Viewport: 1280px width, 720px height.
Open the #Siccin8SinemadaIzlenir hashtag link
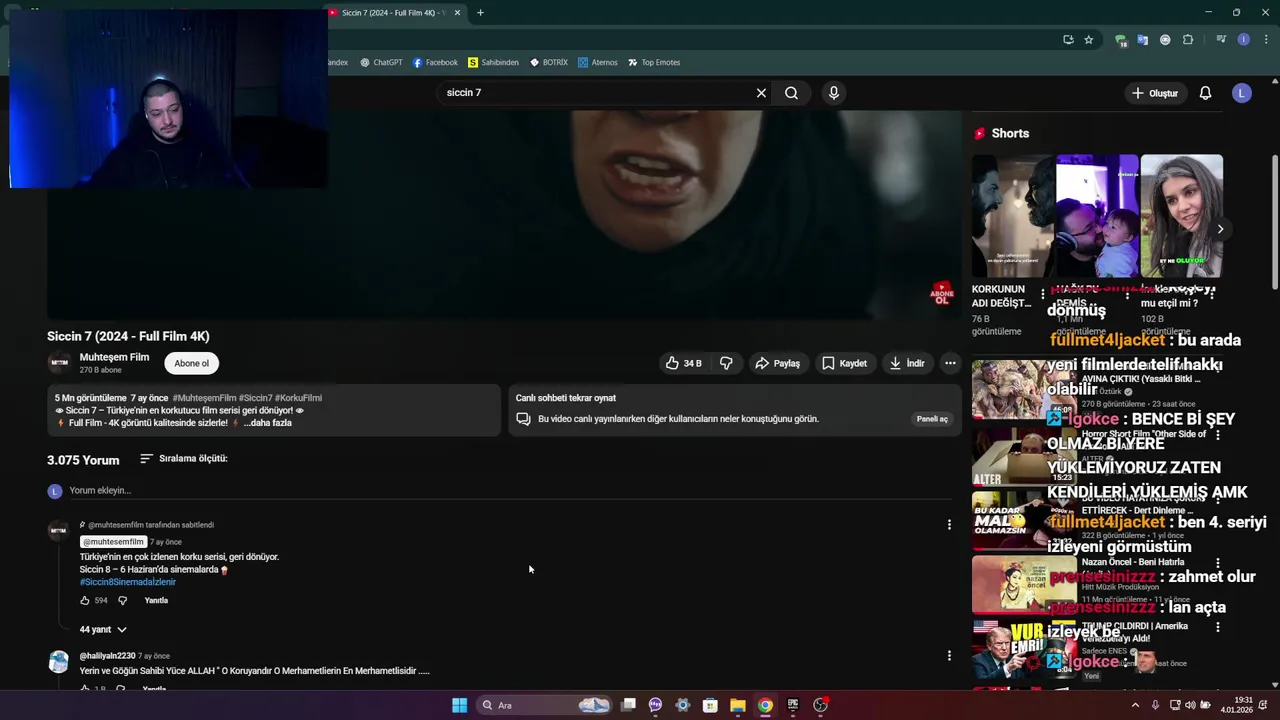point(128,582)
